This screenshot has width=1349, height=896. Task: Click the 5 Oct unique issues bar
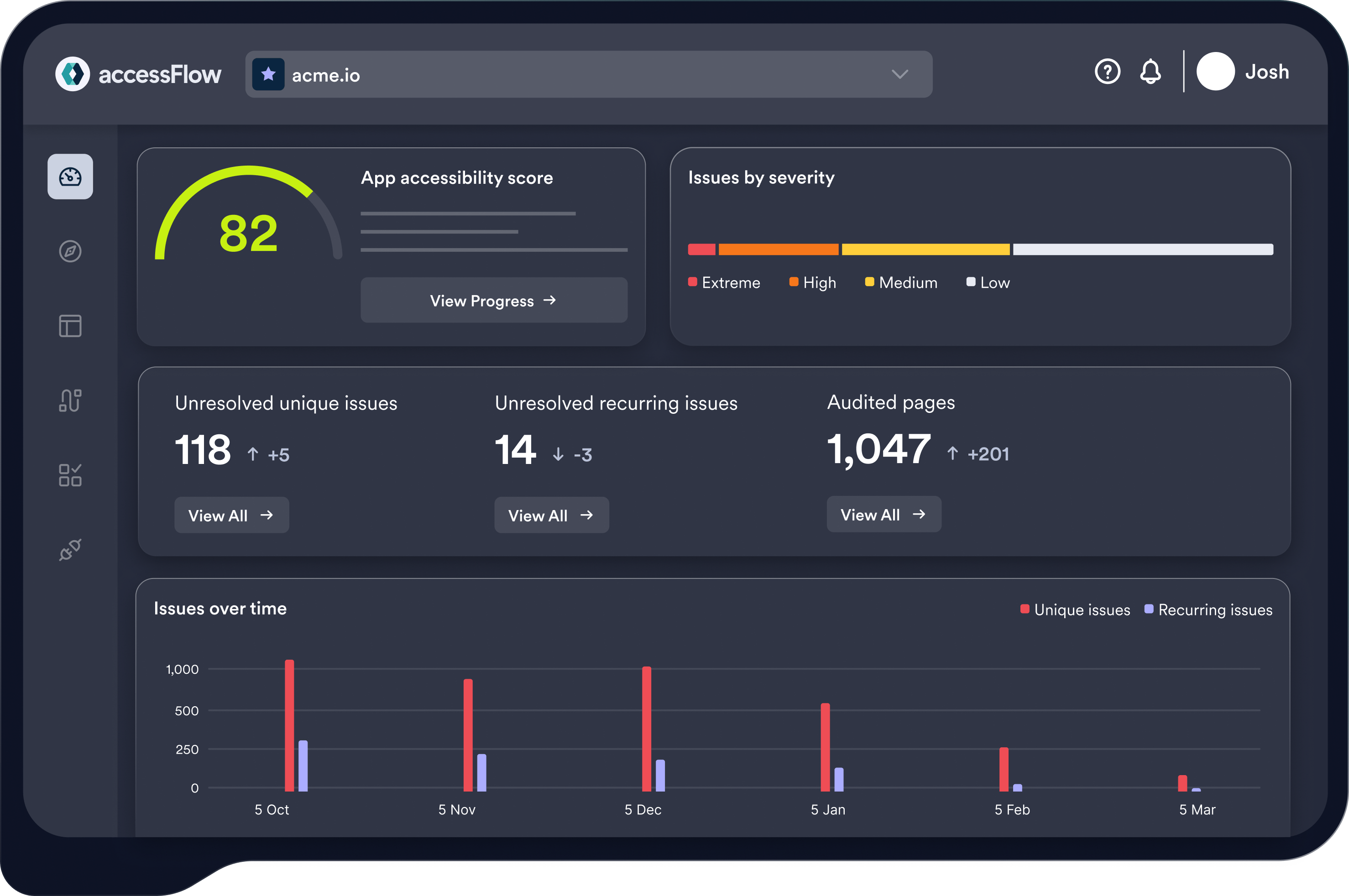coord(289,726)
